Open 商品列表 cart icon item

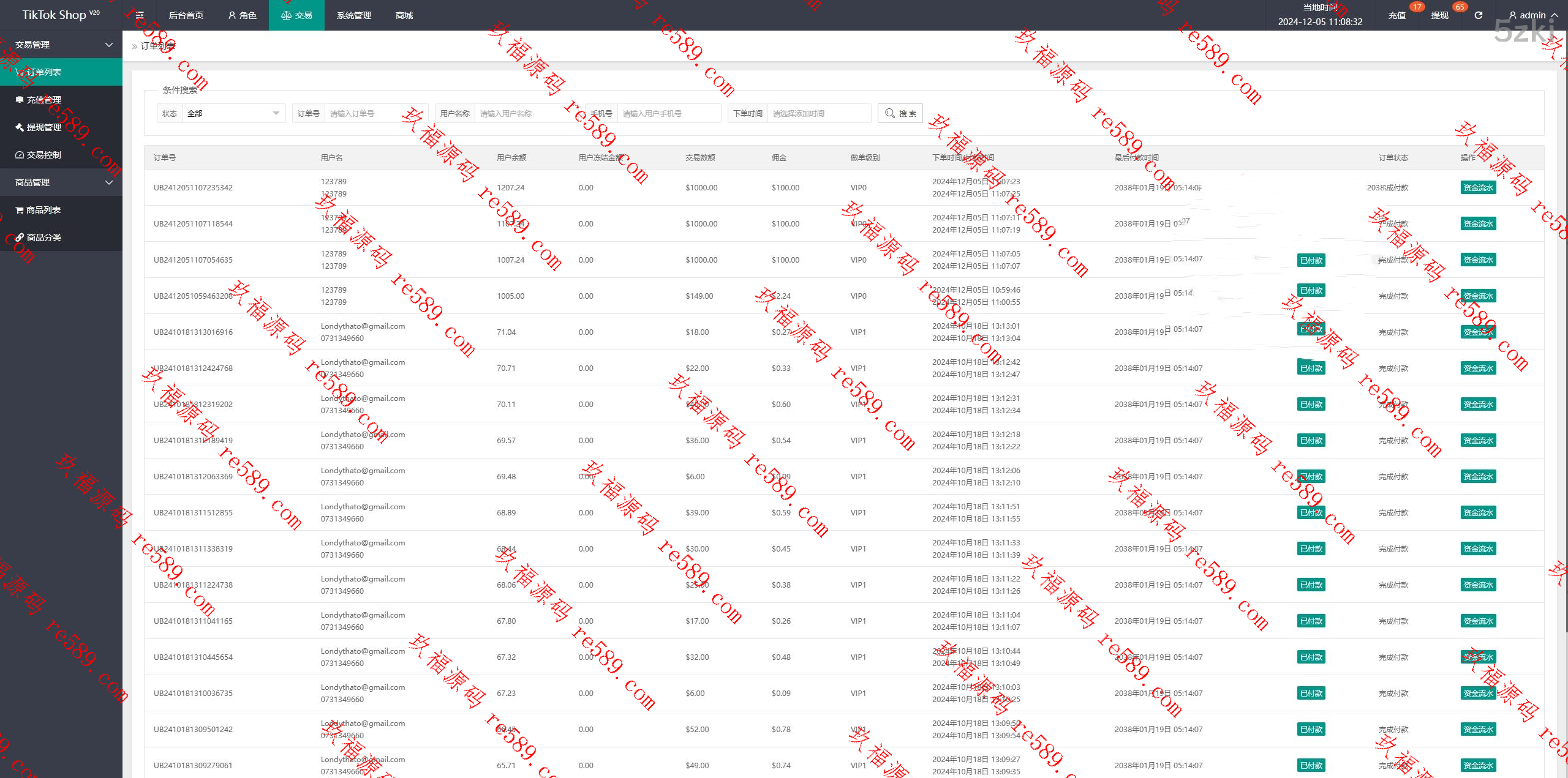click(43, 210)
